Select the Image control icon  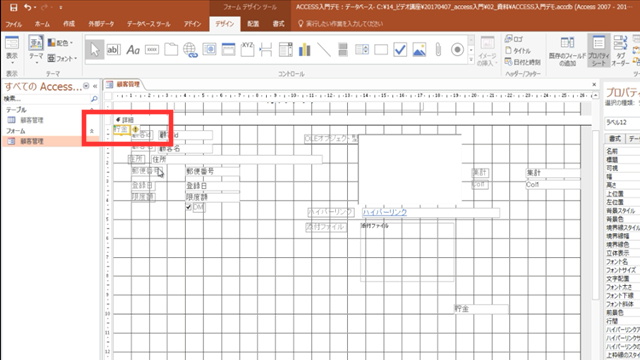click(419, 50)
